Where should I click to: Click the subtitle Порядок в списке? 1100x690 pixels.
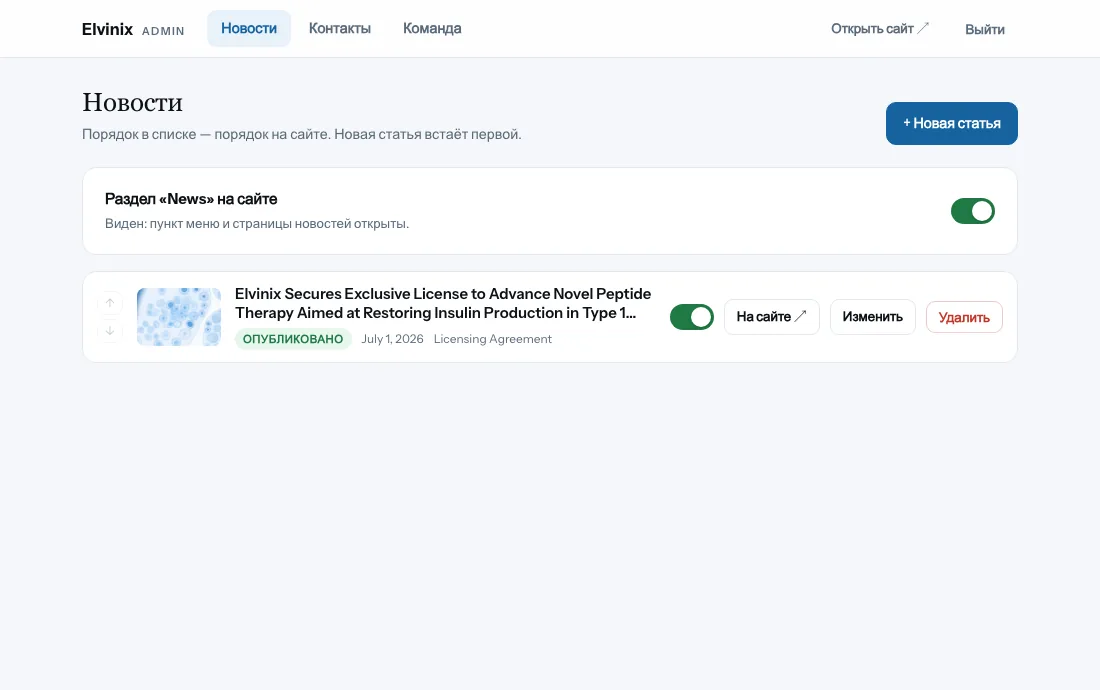click(302, 134)
